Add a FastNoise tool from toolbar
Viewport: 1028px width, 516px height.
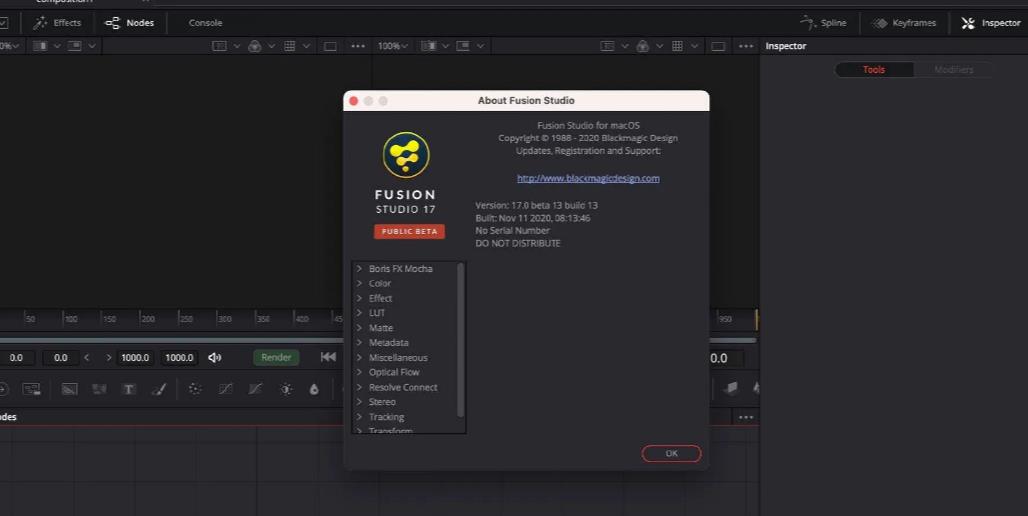click(99, 389)
